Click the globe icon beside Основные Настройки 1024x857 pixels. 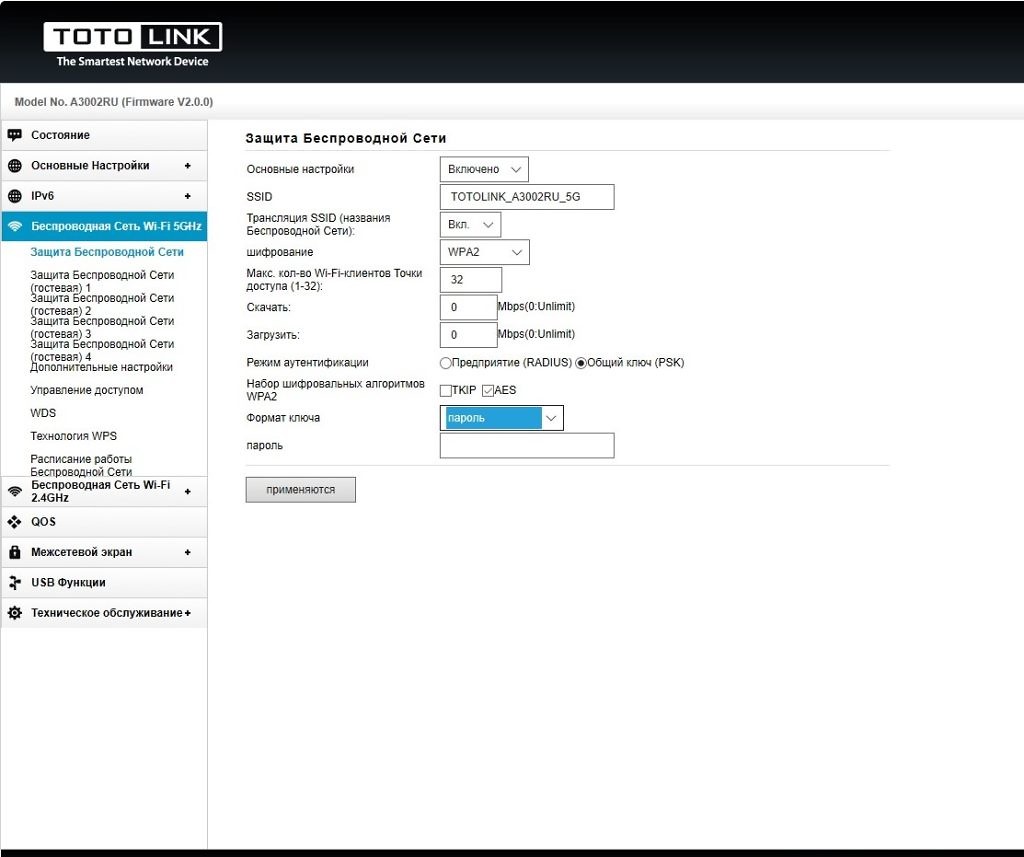click(14, 166)
